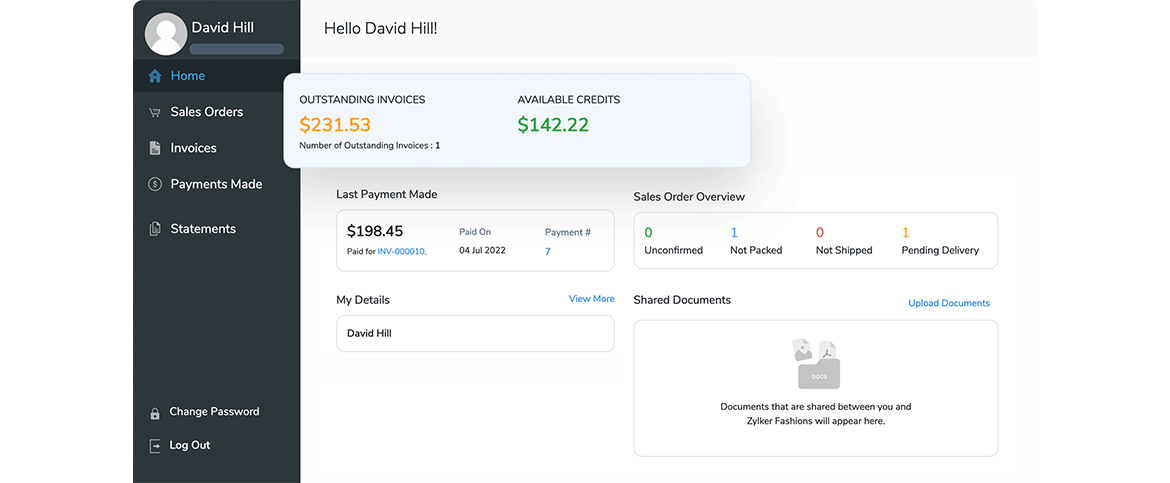Select the Not Packed order count
Viewport: 1170px width, 483px height.
point(734,233)
